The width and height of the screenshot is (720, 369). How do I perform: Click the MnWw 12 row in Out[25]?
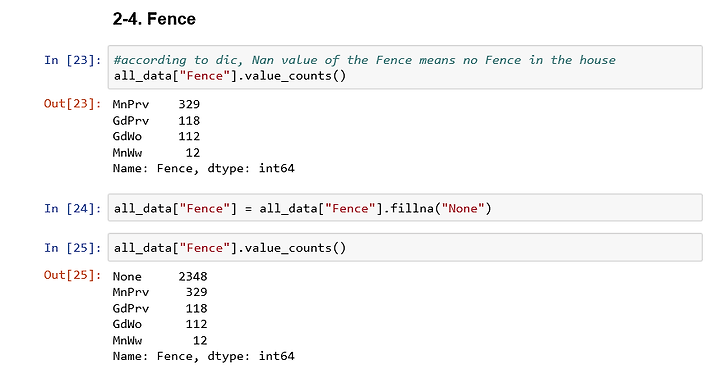click(160, 340)
